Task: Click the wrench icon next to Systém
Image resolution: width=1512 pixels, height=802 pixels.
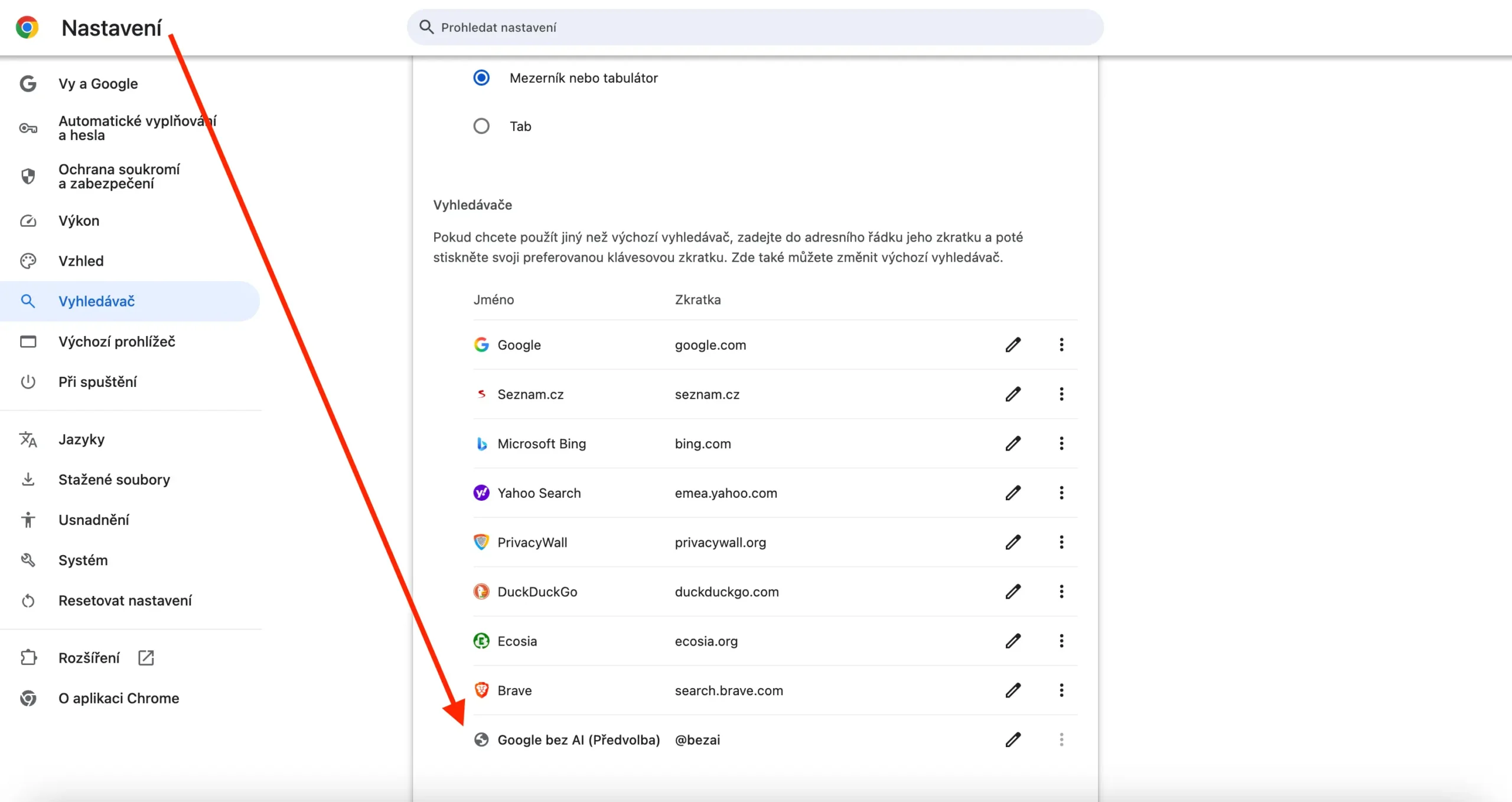Action: (28, 560)
